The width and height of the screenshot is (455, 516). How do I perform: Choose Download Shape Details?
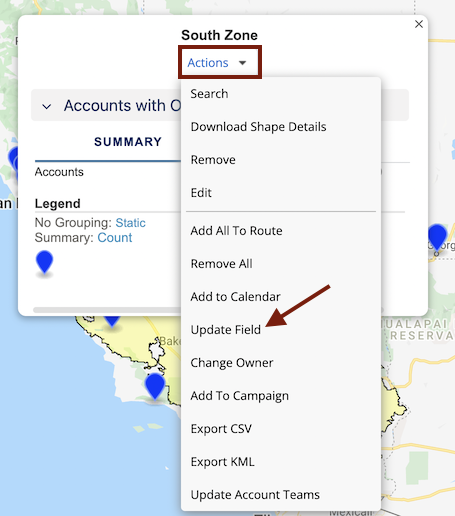(x=258, y=127)
